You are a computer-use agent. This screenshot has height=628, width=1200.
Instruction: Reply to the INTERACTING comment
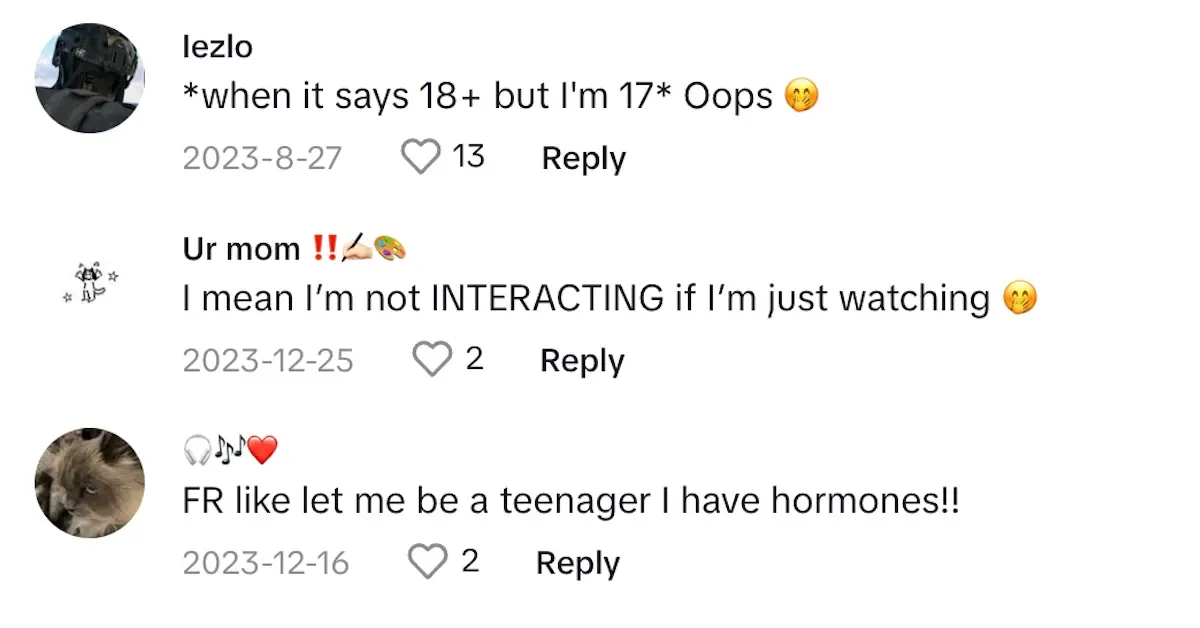(x=582, y=360)
